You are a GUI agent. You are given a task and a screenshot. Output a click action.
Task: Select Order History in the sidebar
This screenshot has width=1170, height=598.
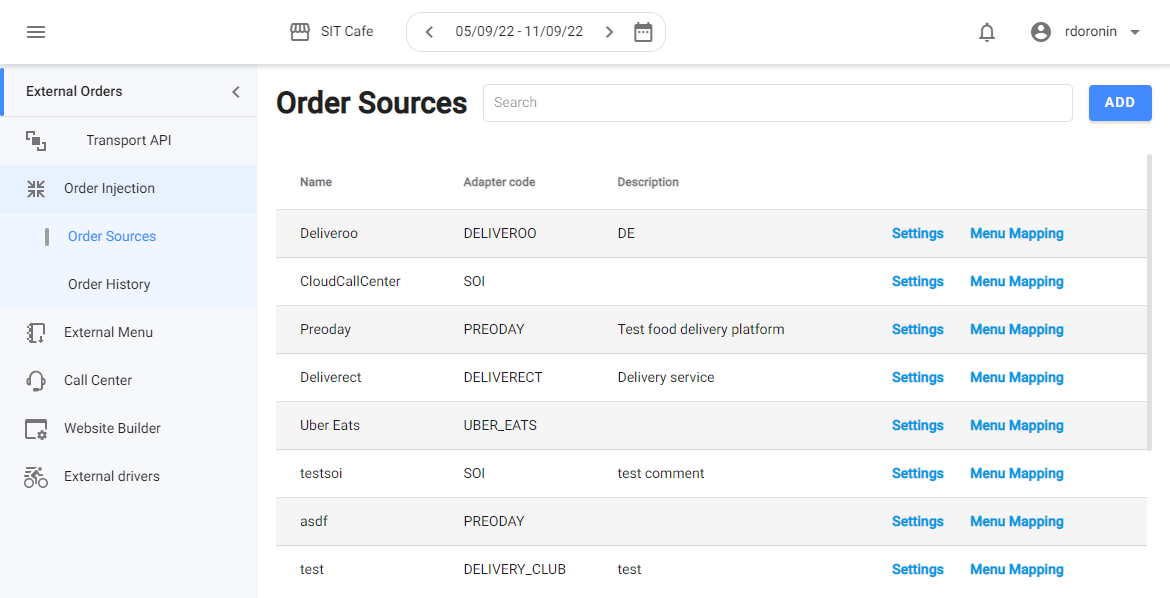click(109, 285)
